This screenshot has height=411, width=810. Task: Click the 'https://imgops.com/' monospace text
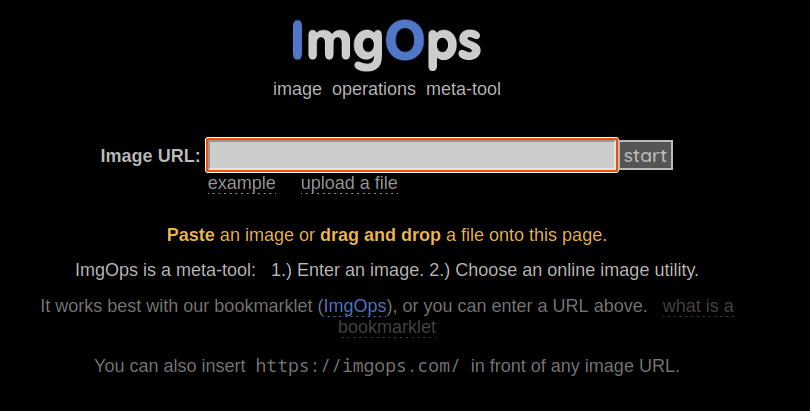358,366
